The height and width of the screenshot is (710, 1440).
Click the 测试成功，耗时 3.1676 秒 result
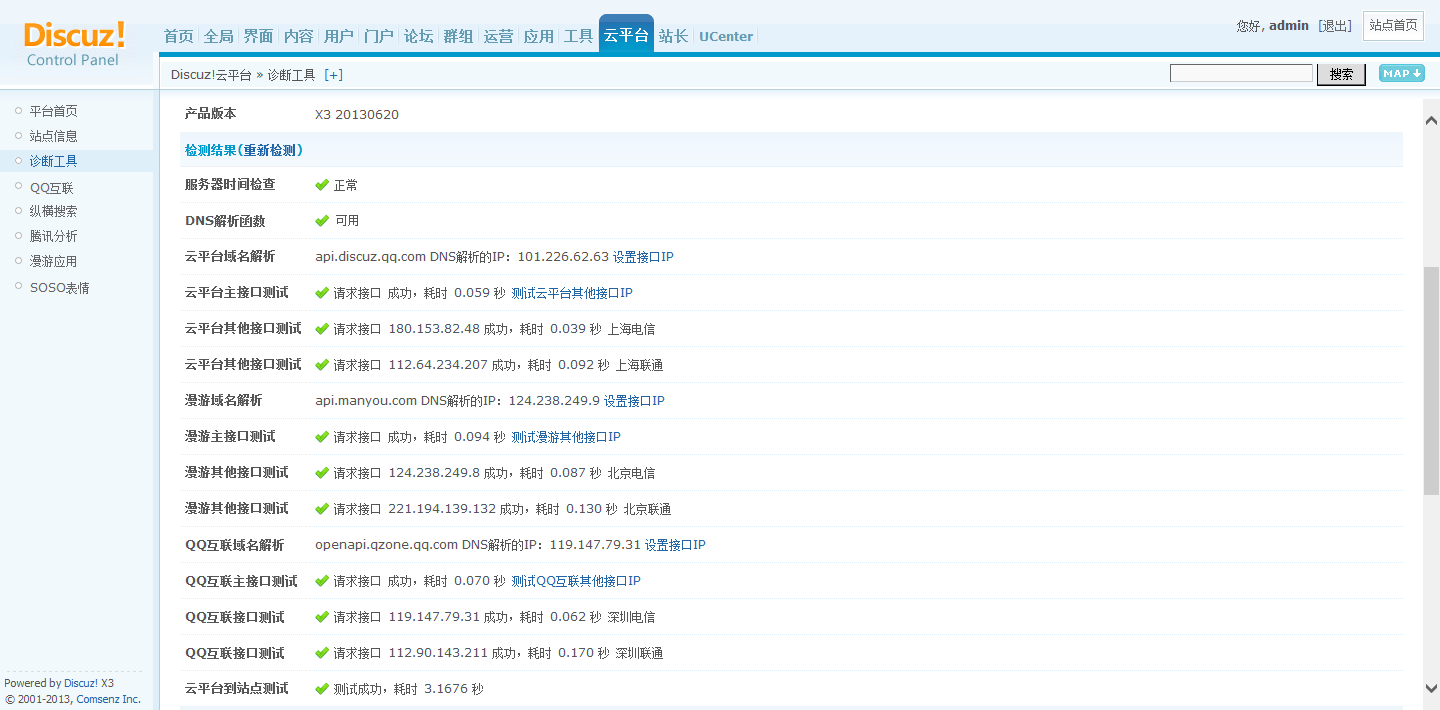[409, 689]
